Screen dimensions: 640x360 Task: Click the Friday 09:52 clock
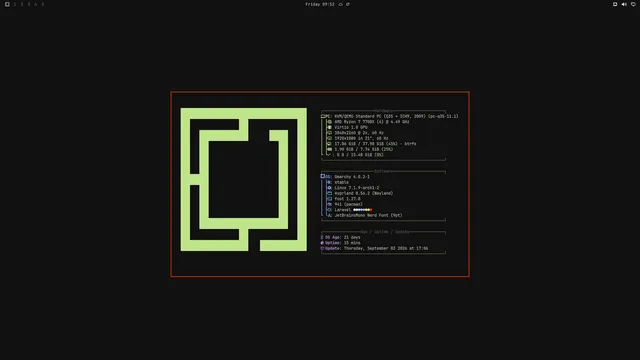tap(320, 4)
